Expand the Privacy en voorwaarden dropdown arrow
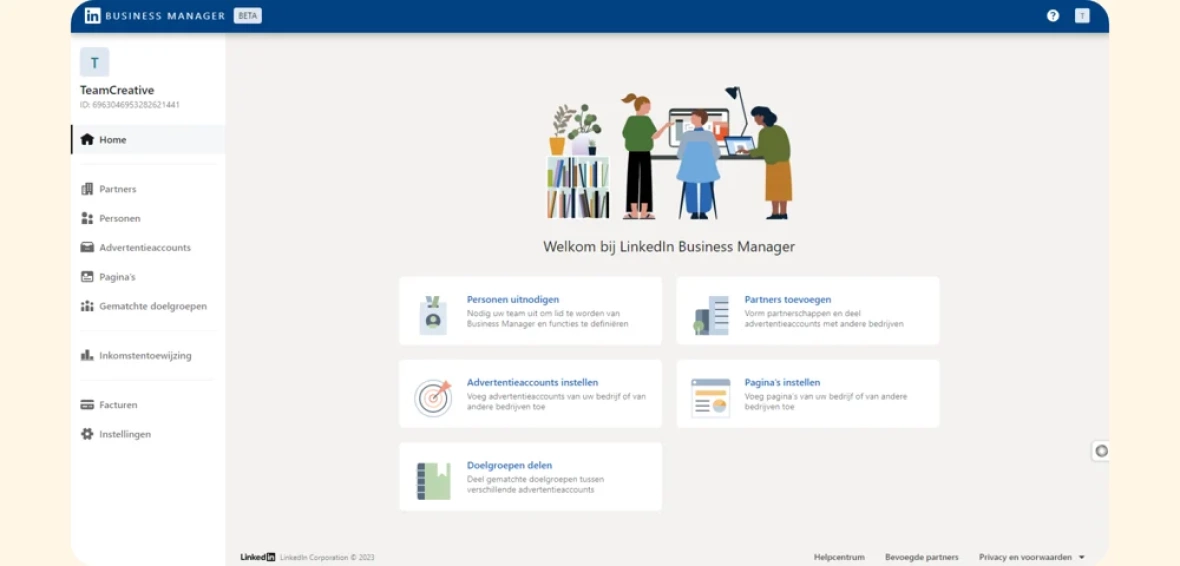 tap(1081, 558)
